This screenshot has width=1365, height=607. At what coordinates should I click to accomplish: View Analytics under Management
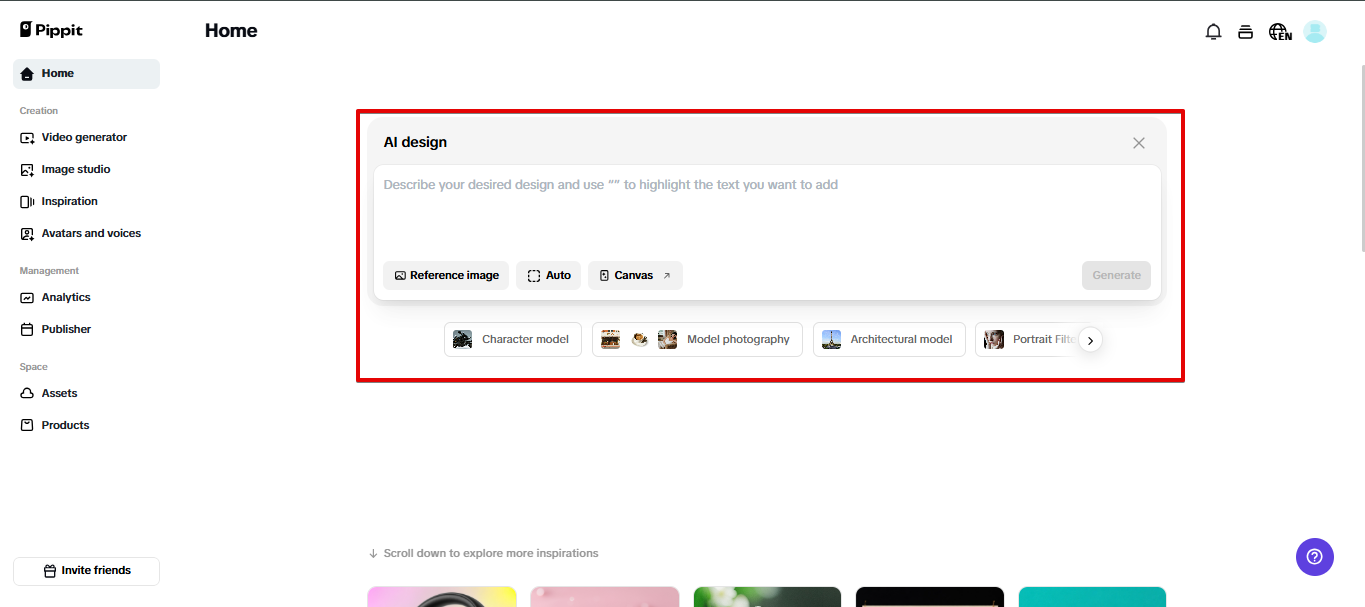66,297
